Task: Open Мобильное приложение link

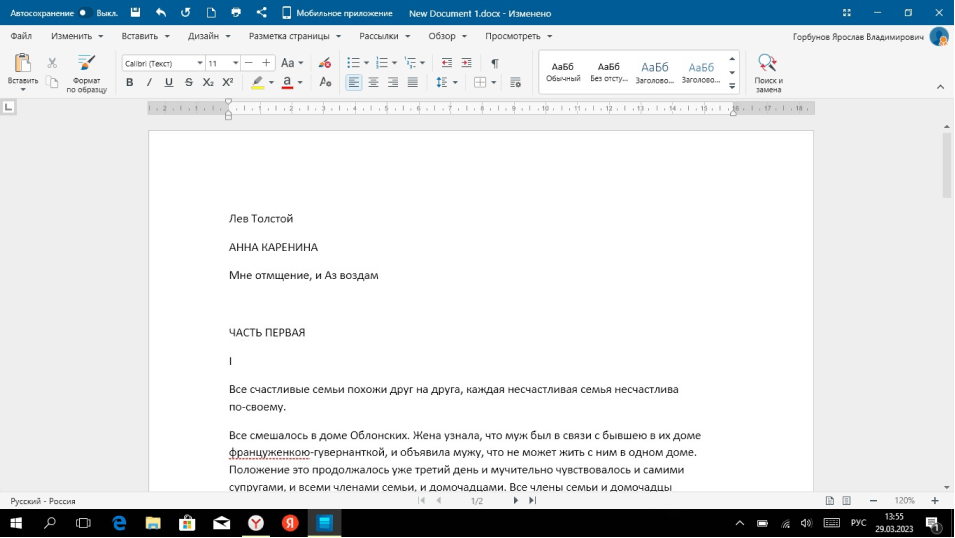Action: pos(337,13)
